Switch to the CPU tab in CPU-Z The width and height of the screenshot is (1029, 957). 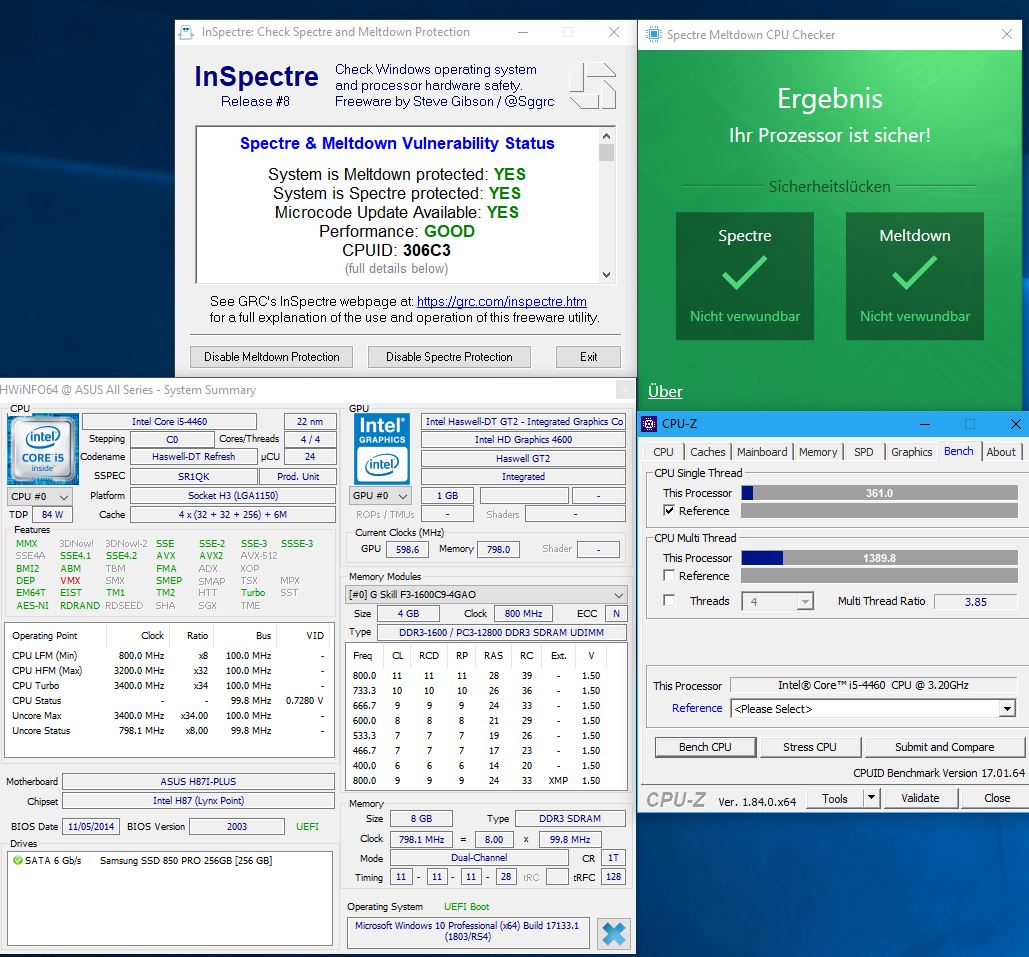(x=663, y=452)
